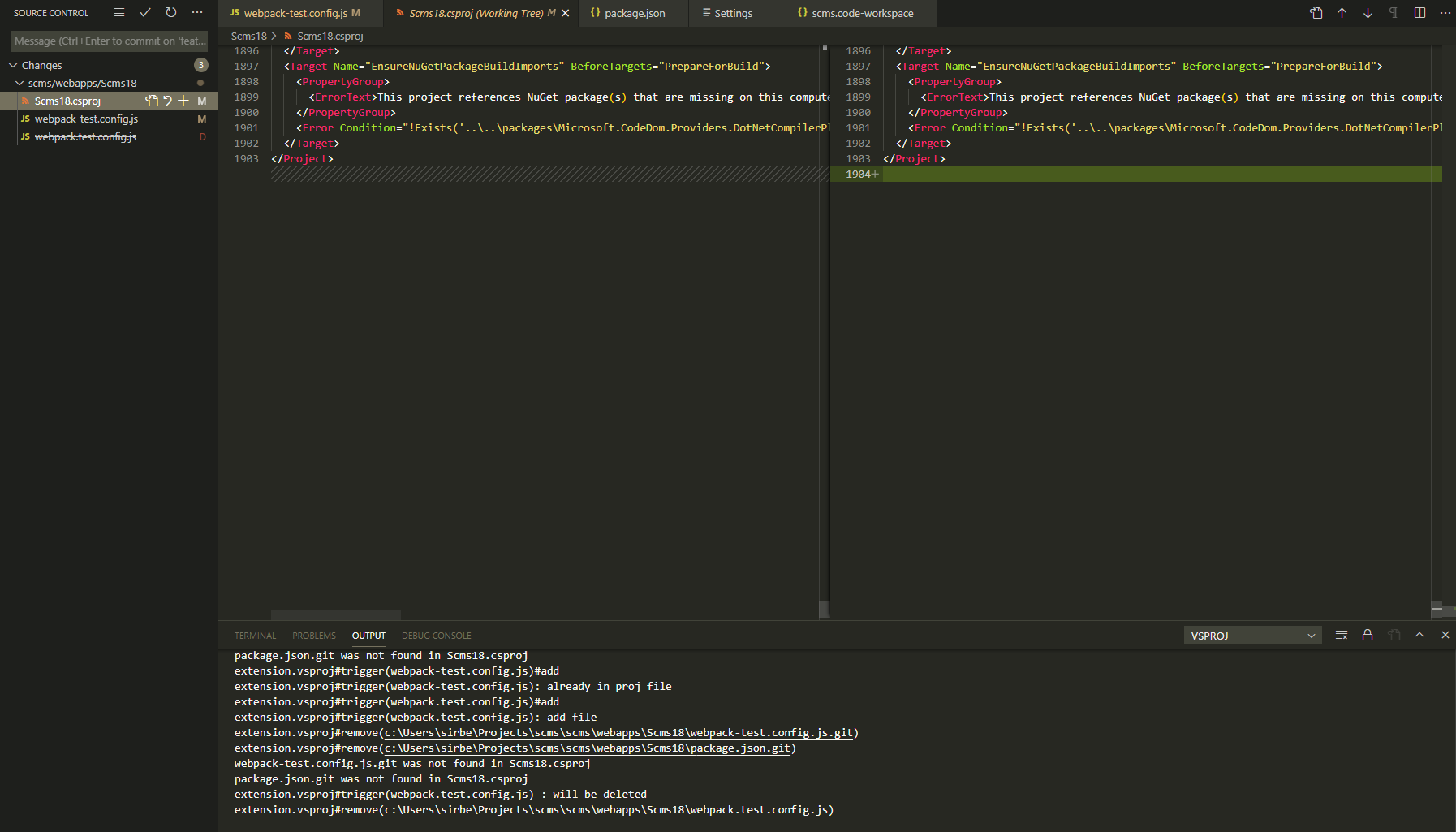Viewport: 1456px width, 832px height.
Task: Refresh the Source Control view
Action: (x=171, y=12)
